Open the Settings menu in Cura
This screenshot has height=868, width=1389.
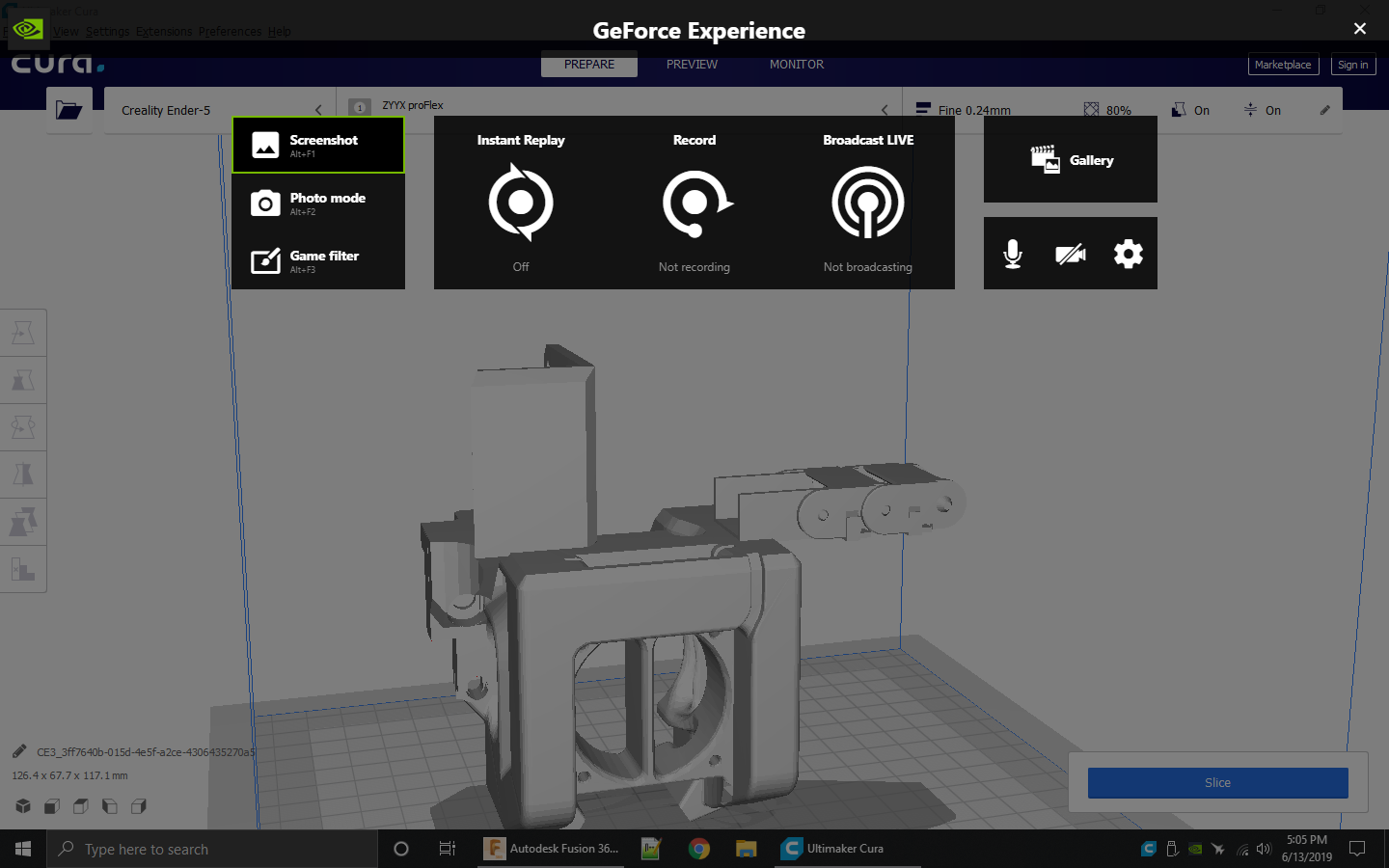[107, 32]
